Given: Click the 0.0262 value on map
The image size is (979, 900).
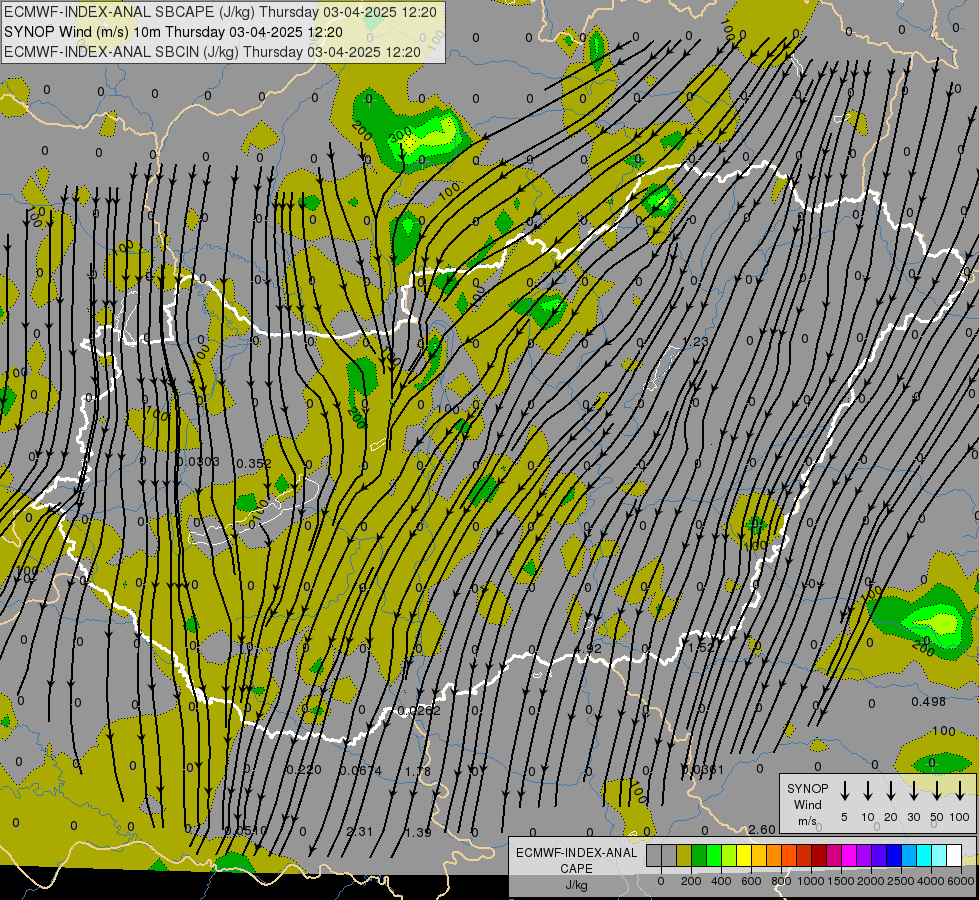Looking at the screenshot, I should [419, 711].
